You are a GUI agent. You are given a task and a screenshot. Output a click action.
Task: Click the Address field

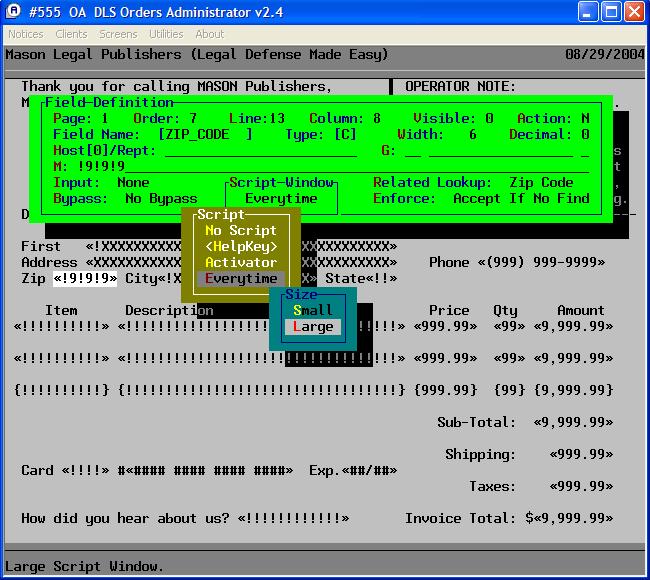tap(241, 262)
